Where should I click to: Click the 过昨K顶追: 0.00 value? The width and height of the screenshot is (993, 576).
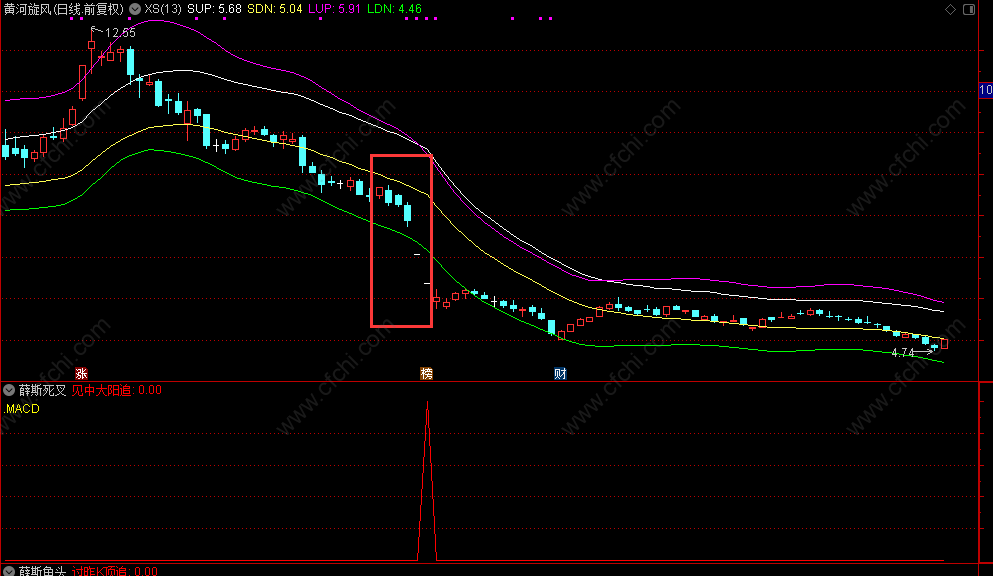[115, 571]
